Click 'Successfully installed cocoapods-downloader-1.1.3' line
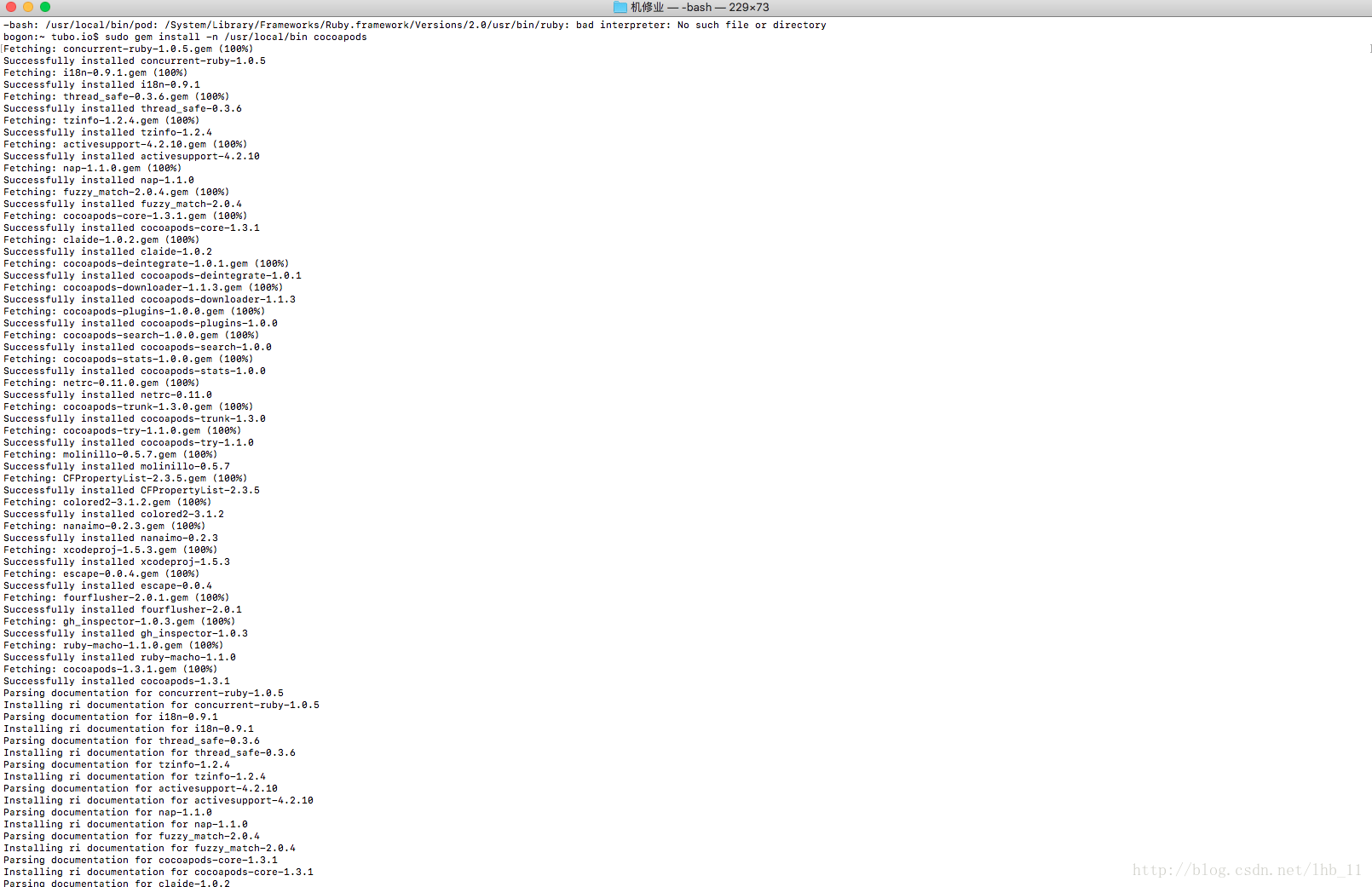The image size is (1372, 887). point(149,299)
